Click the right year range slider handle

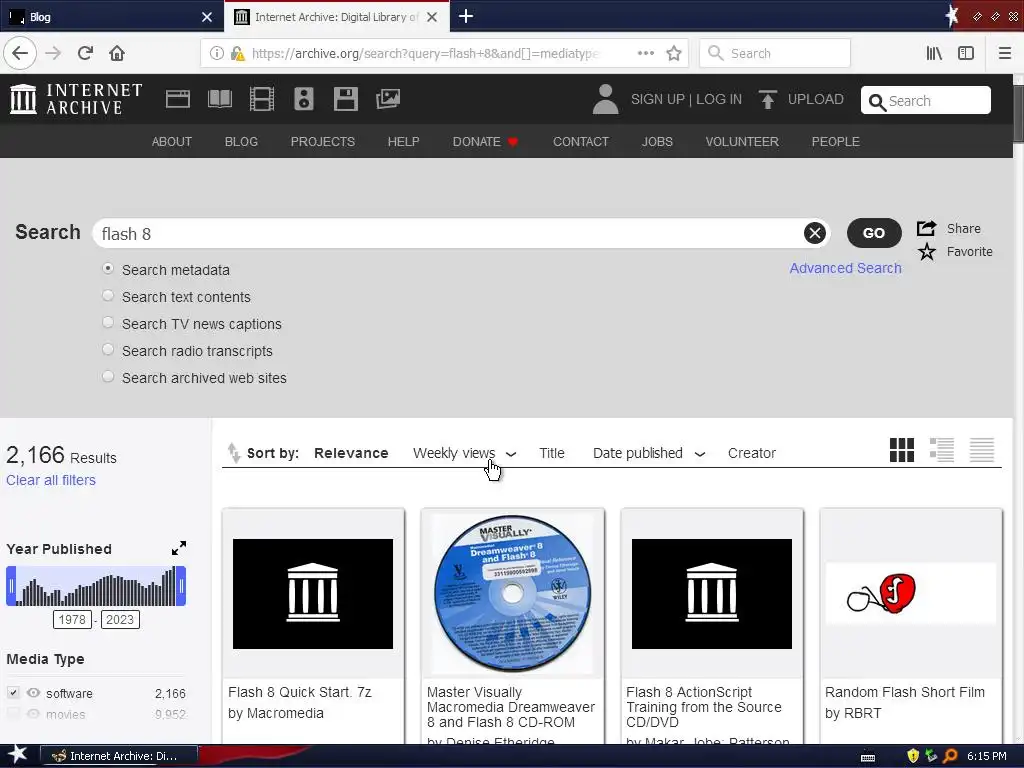click(x=182, y=586)
